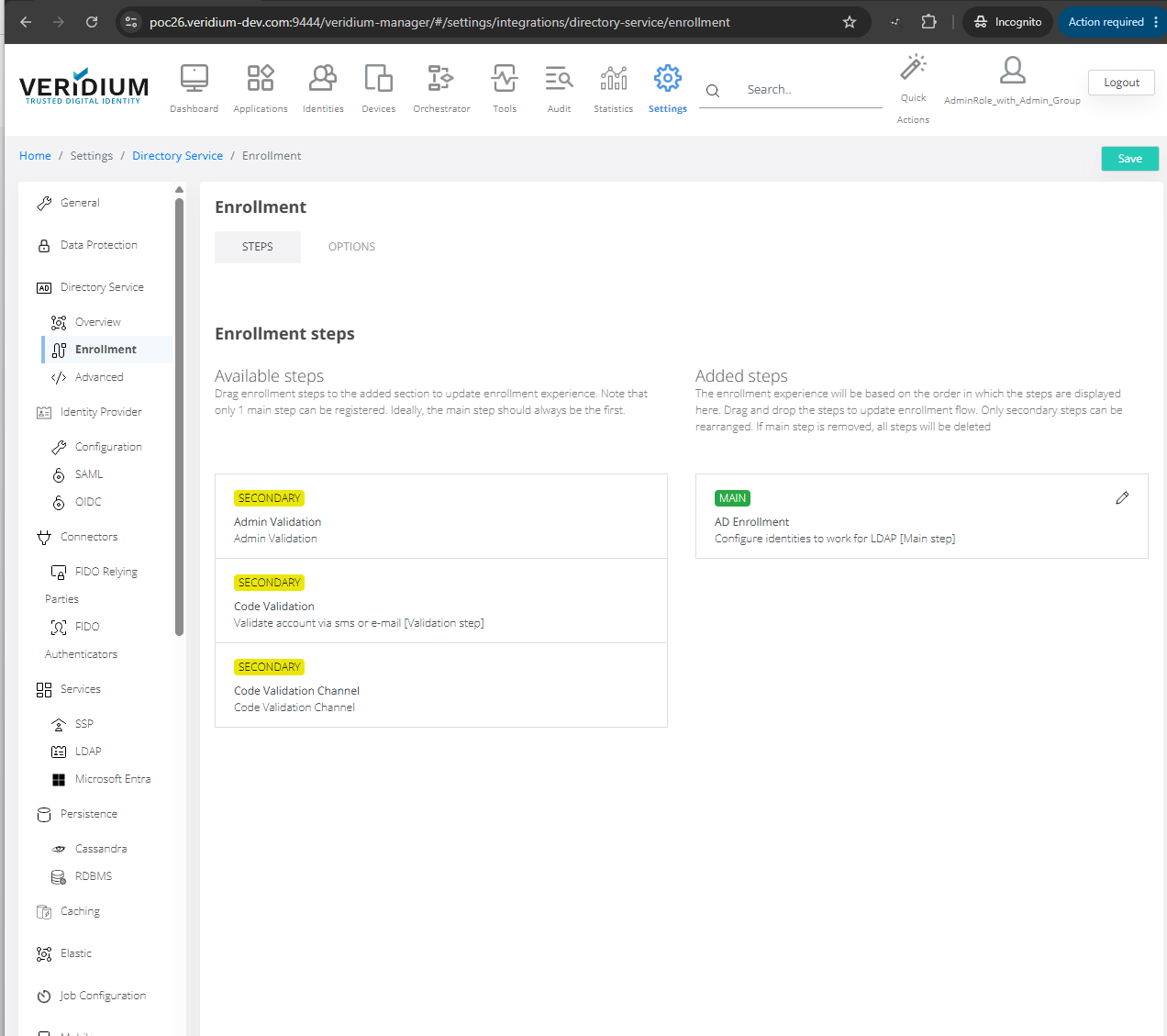The height and width of the screenshot is (1036, 1167).
Task: Open Advanced under Directory Service
Action: click(99, 377)
